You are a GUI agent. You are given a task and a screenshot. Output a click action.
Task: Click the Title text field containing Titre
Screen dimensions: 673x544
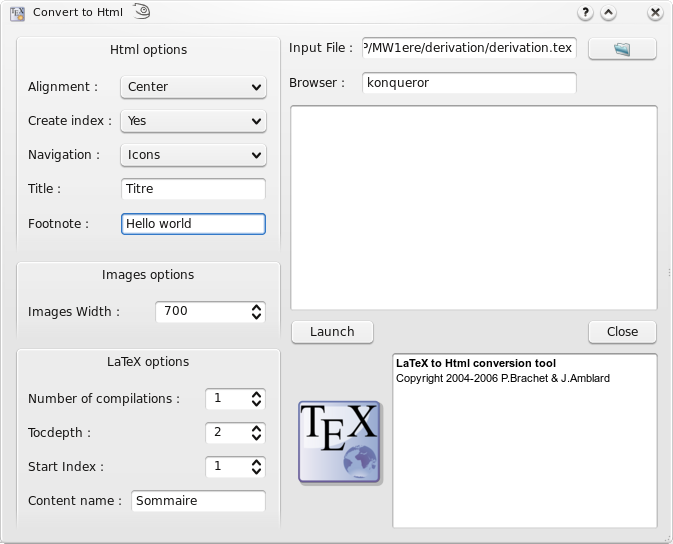point(193,189)
